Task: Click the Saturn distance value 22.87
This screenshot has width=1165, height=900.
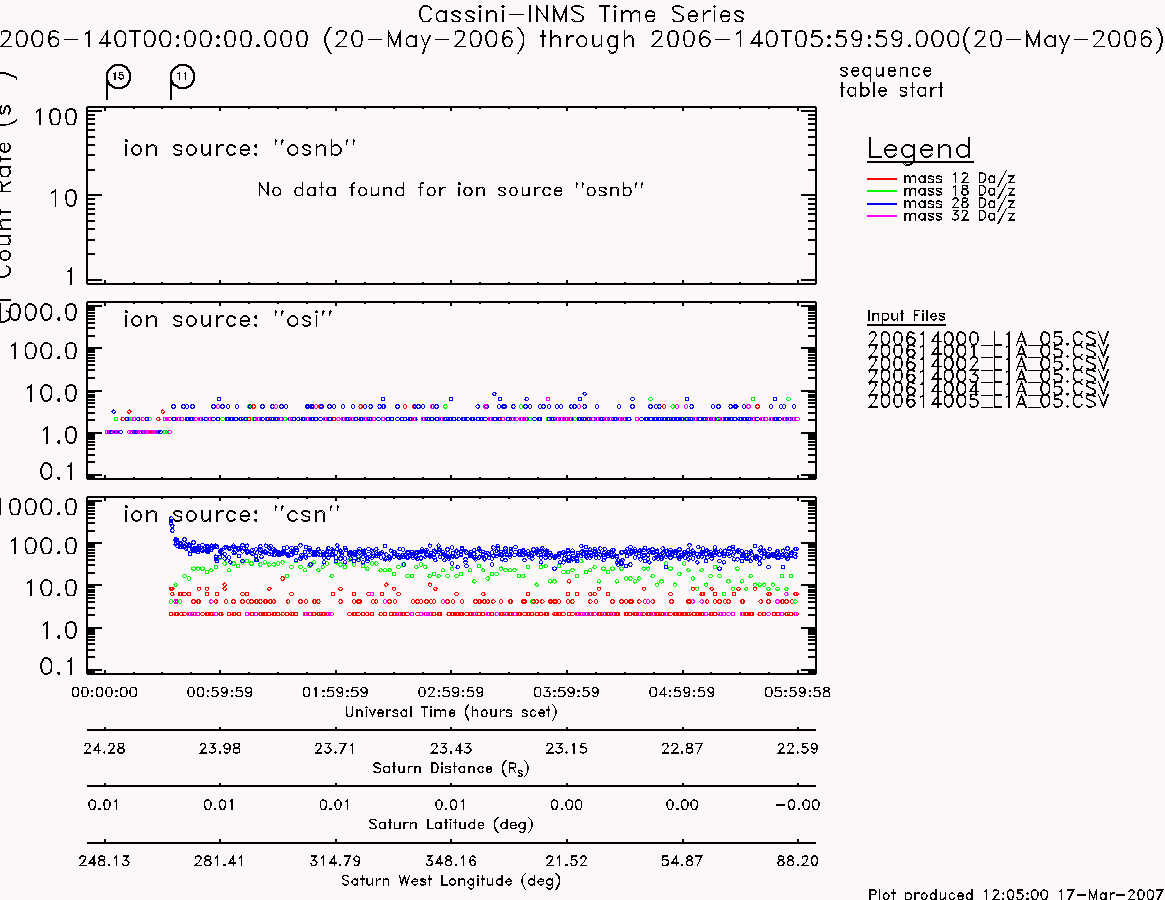Action: (x=681, y=748)
